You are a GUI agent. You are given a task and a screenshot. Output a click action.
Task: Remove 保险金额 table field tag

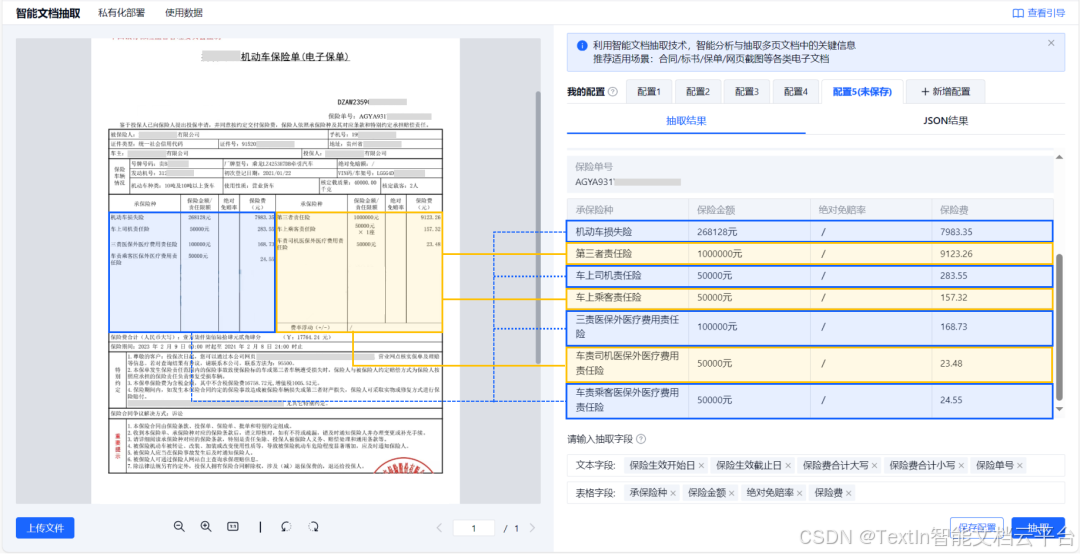click(732, 493)
